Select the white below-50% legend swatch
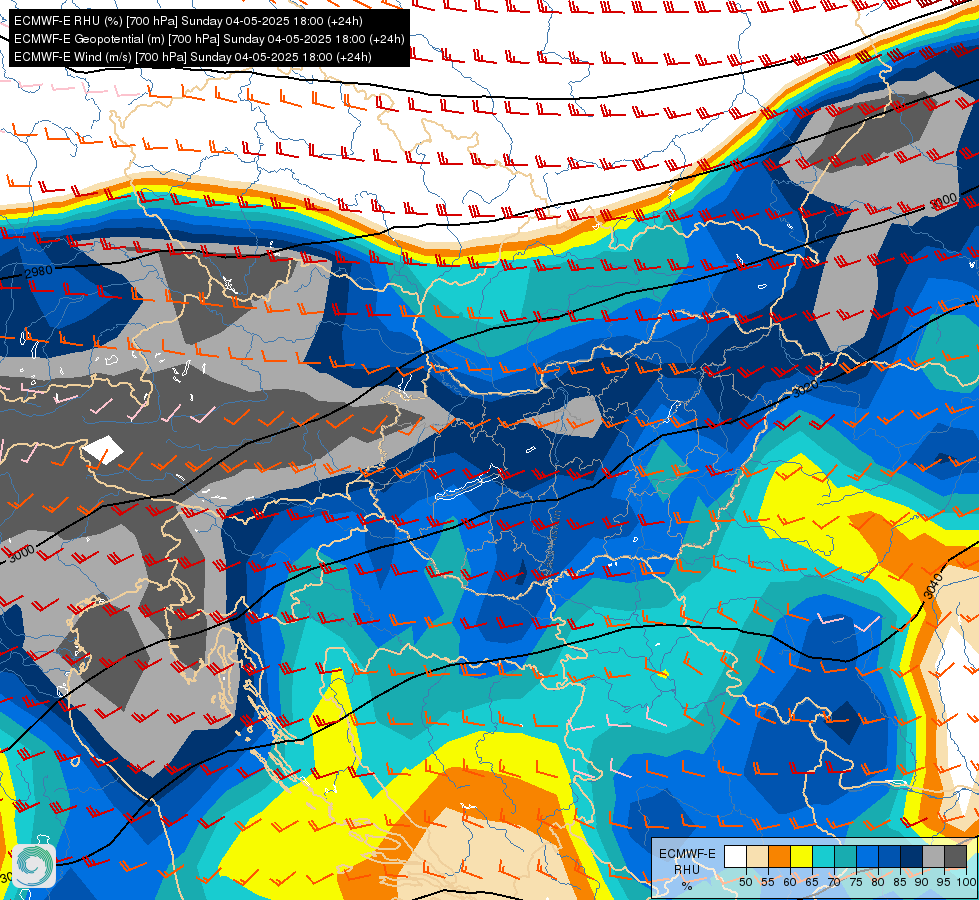Image resolution: width=979 pixels, height=900 pixels. (735, 856)
